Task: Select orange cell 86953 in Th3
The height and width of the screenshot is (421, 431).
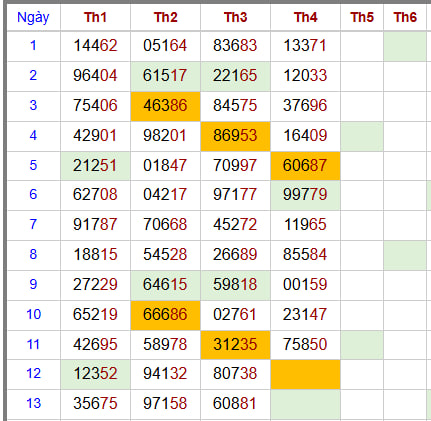Action: pos(235,136)
